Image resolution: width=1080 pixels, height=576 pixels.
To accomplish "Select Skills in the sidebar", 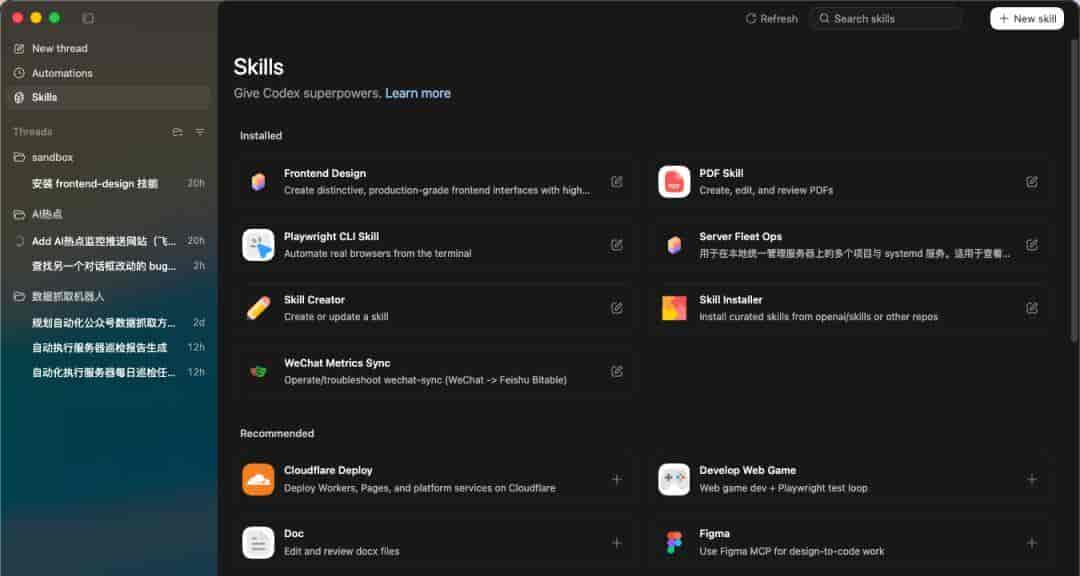I will pyautogui.click(x=109, y=98).
